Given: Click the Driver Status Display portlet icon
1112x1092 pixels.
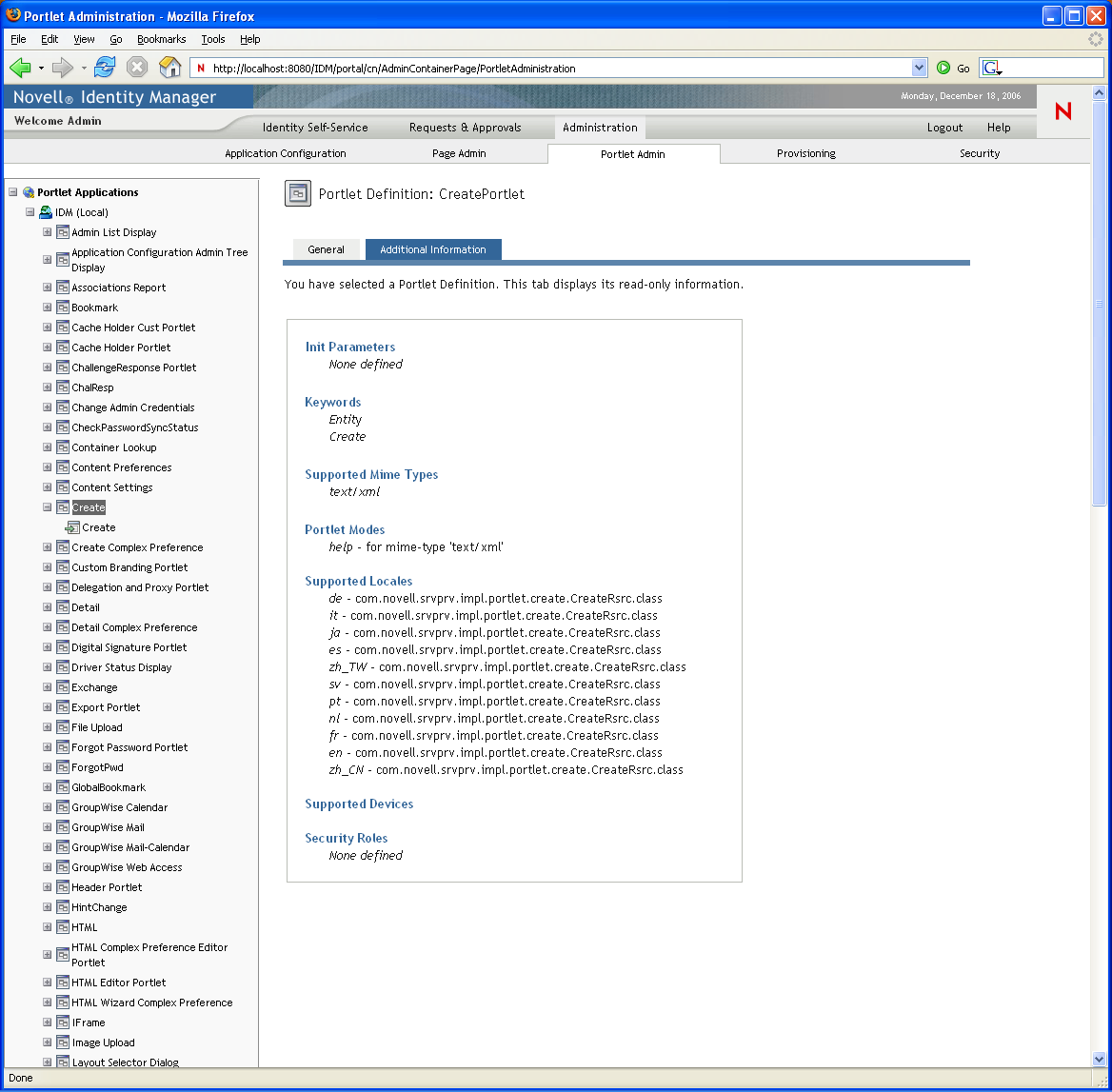Looking at the screenshot, I should click(x=63, y=667).
